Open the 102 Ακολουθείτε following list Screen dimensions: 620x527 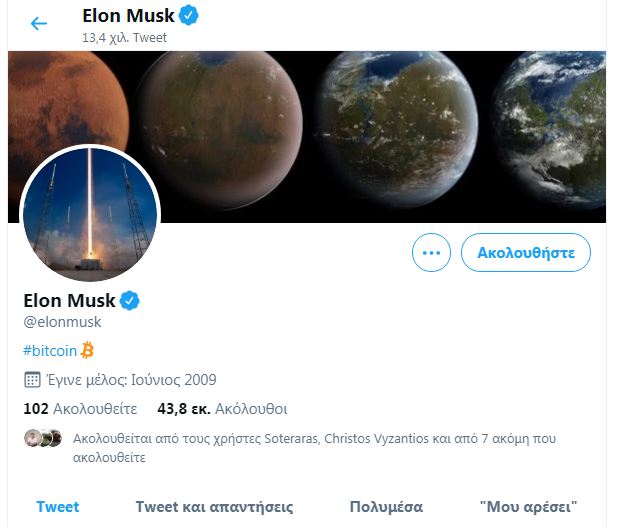(79, 408)
